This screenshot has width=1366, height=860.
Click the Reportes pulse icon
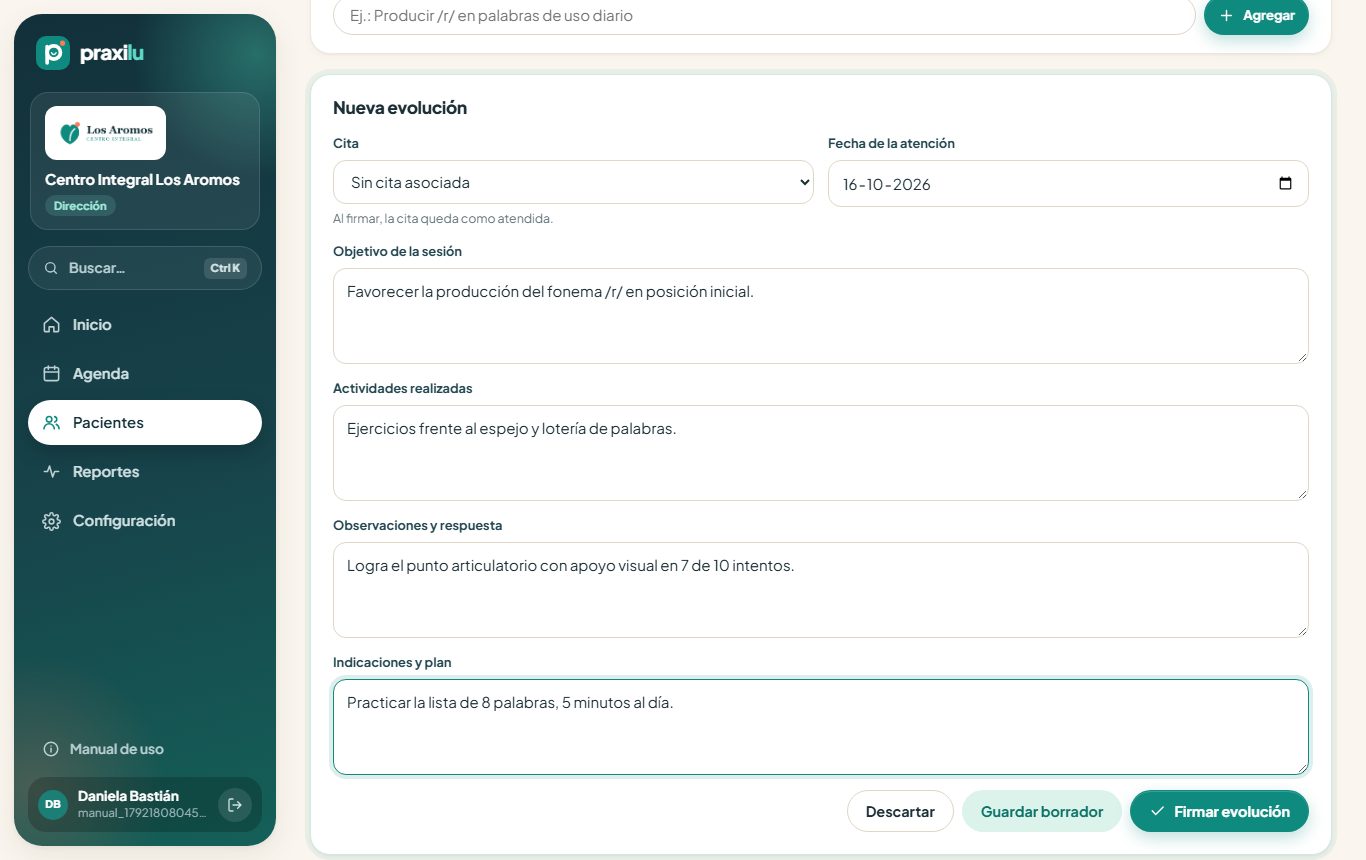click(x=51, y=472)
